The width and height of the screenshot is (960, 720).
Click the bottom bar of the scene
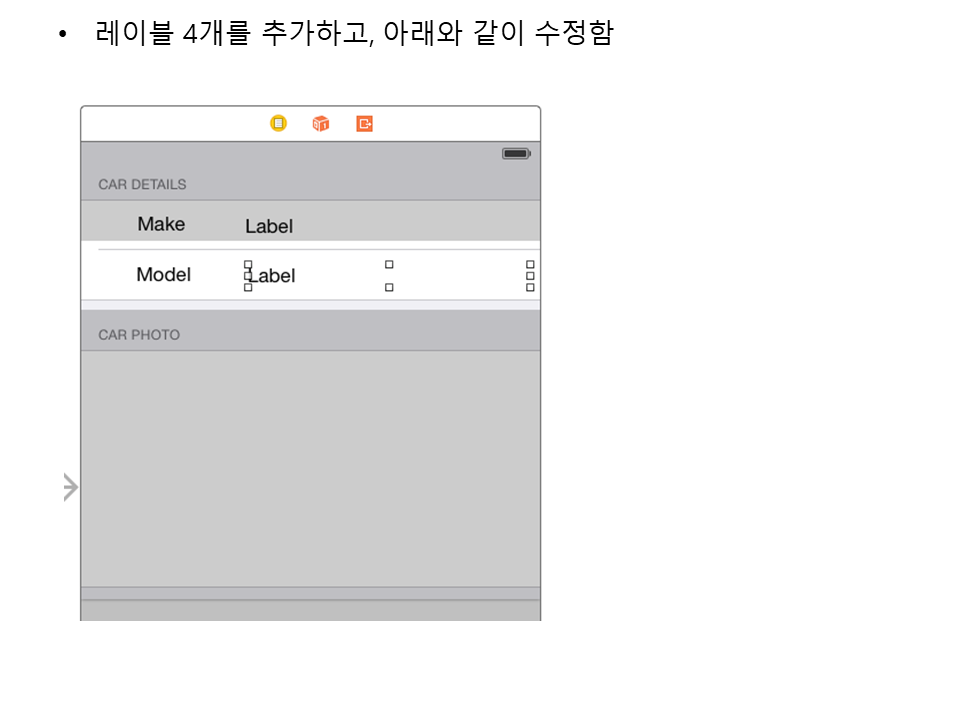(310, 609)
